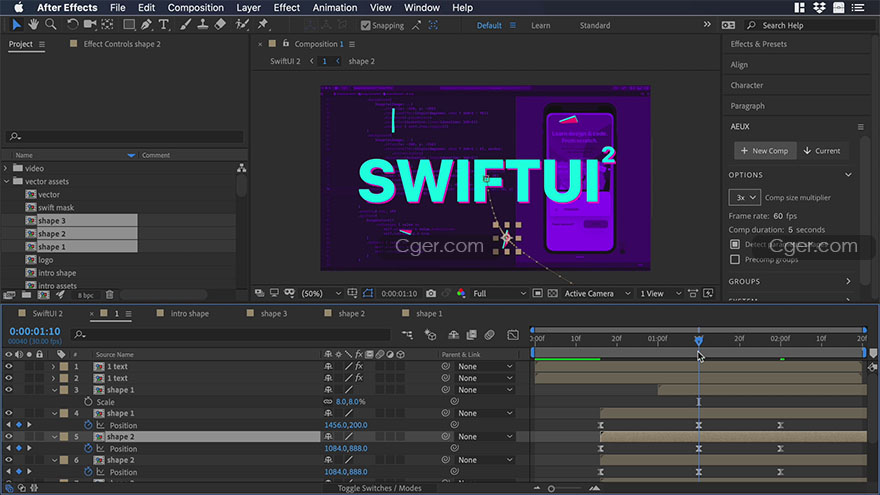Select the Clone Stamp tool
This screenshot has width=880, height=495.
tap(203, 25)
